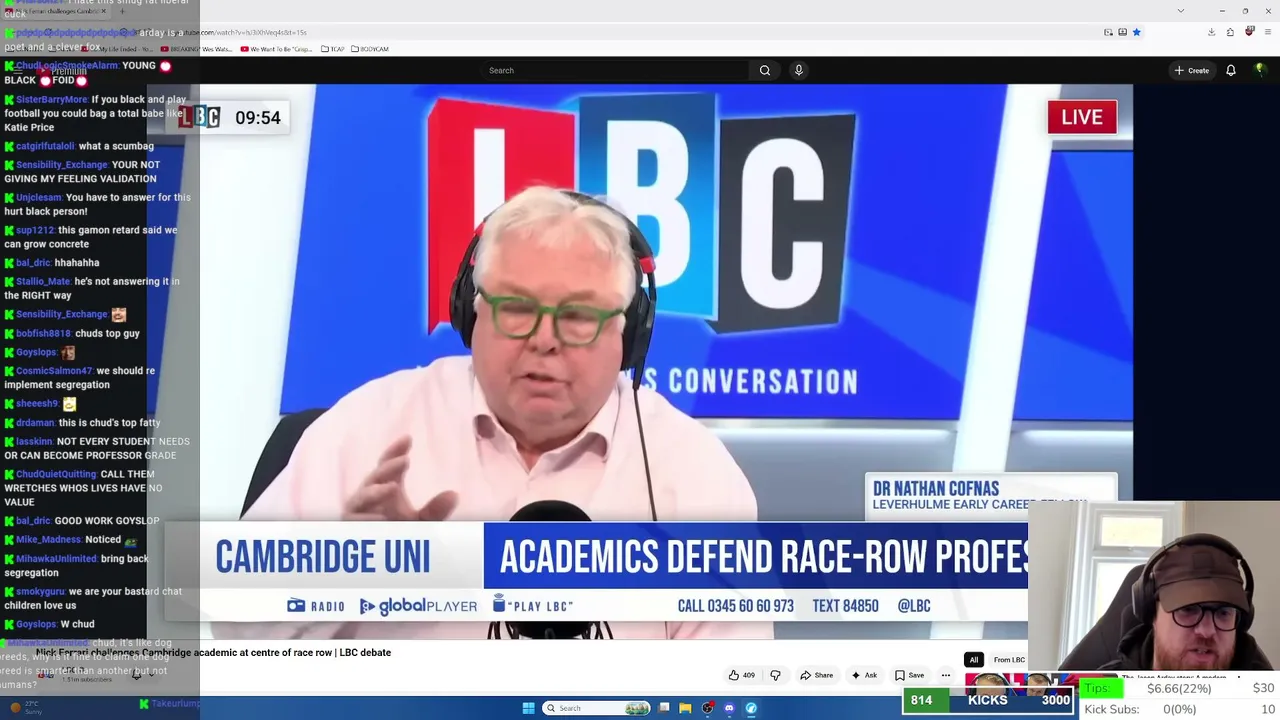The height and width of the screenshot is (720, 1280).
Task: Open the BODYCAM bookmark folder
Action: (370, 49)
